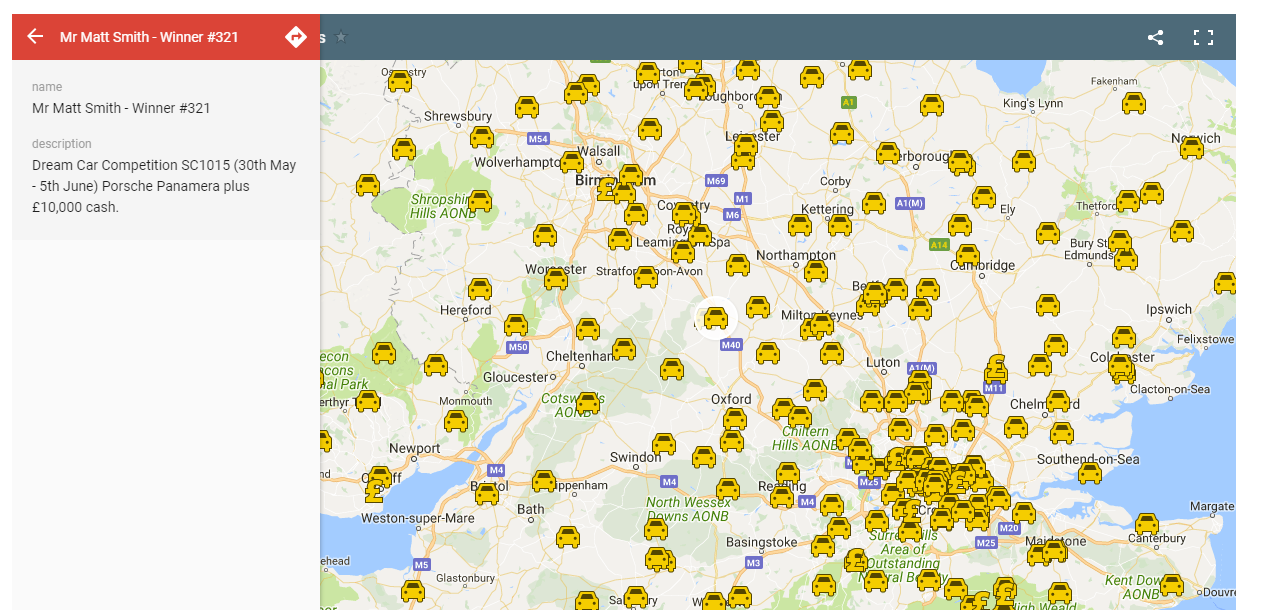
Task: Open the car marker left of Ely
Action: [x=984, y=196]
